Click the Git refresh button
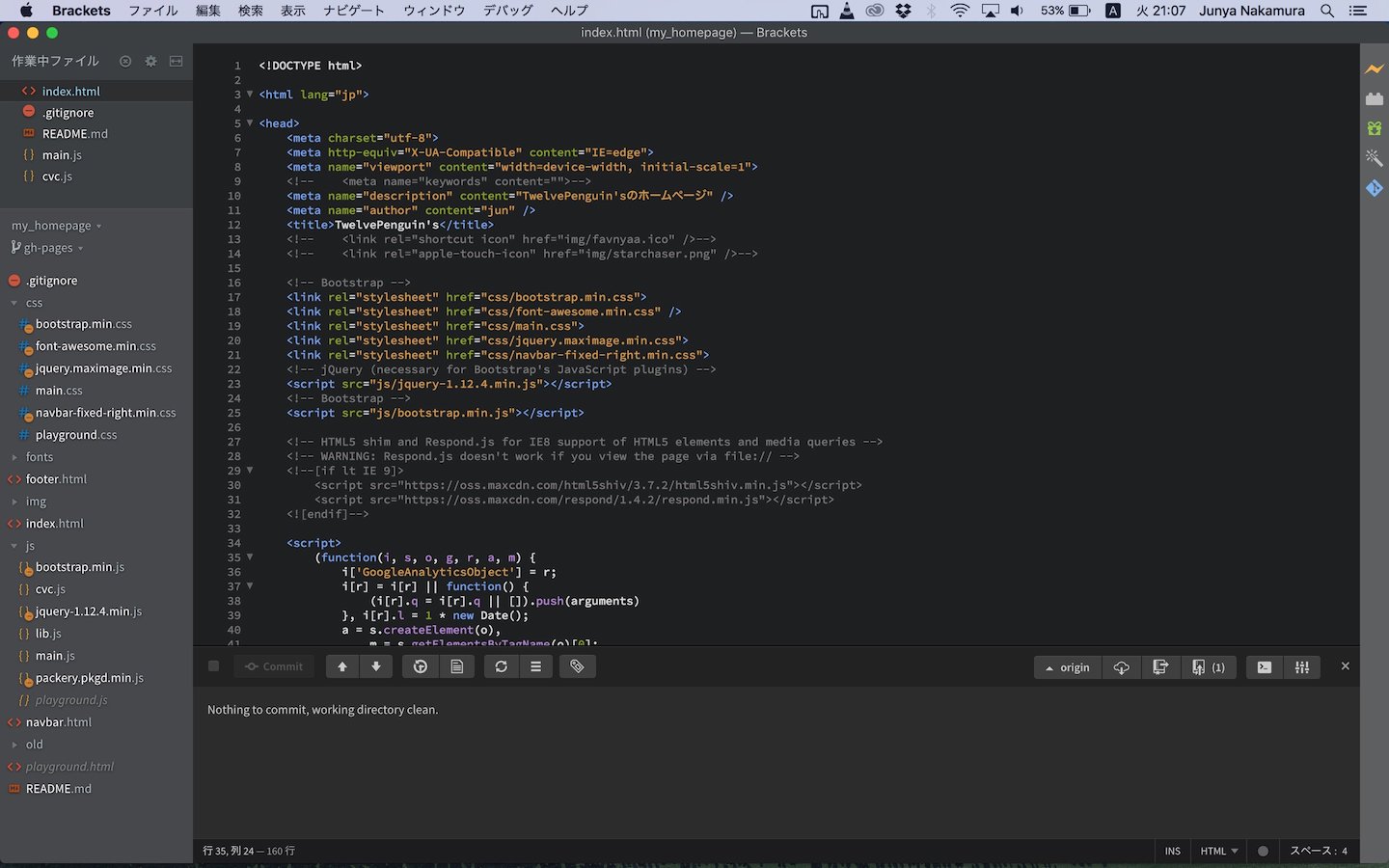This screenshot has width=1389, height=868. click(501, 666)
